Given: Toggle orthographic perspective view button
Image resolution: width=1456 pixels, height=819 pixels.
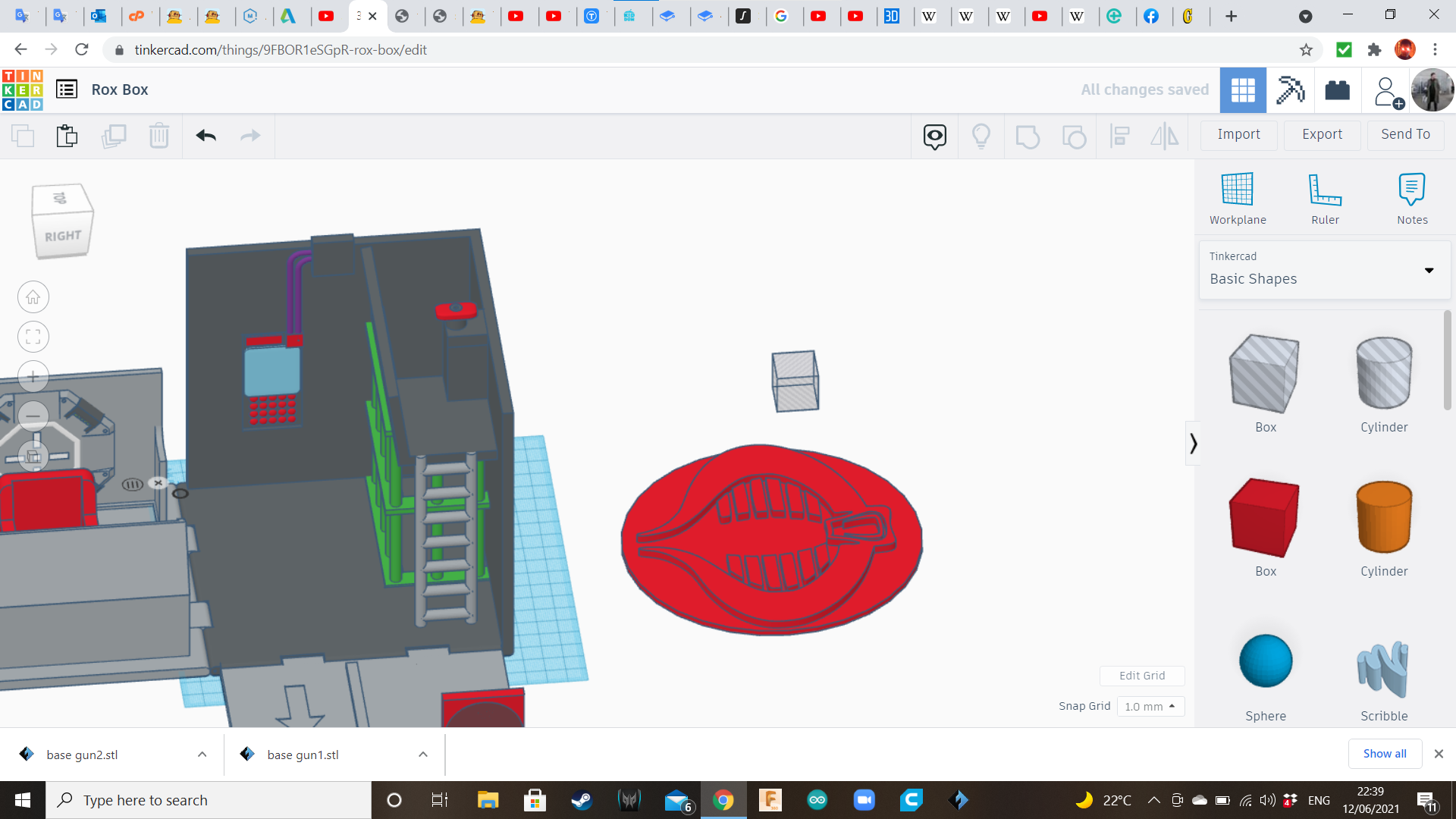Looking at the screenshot, I should (x=33, y=456).
